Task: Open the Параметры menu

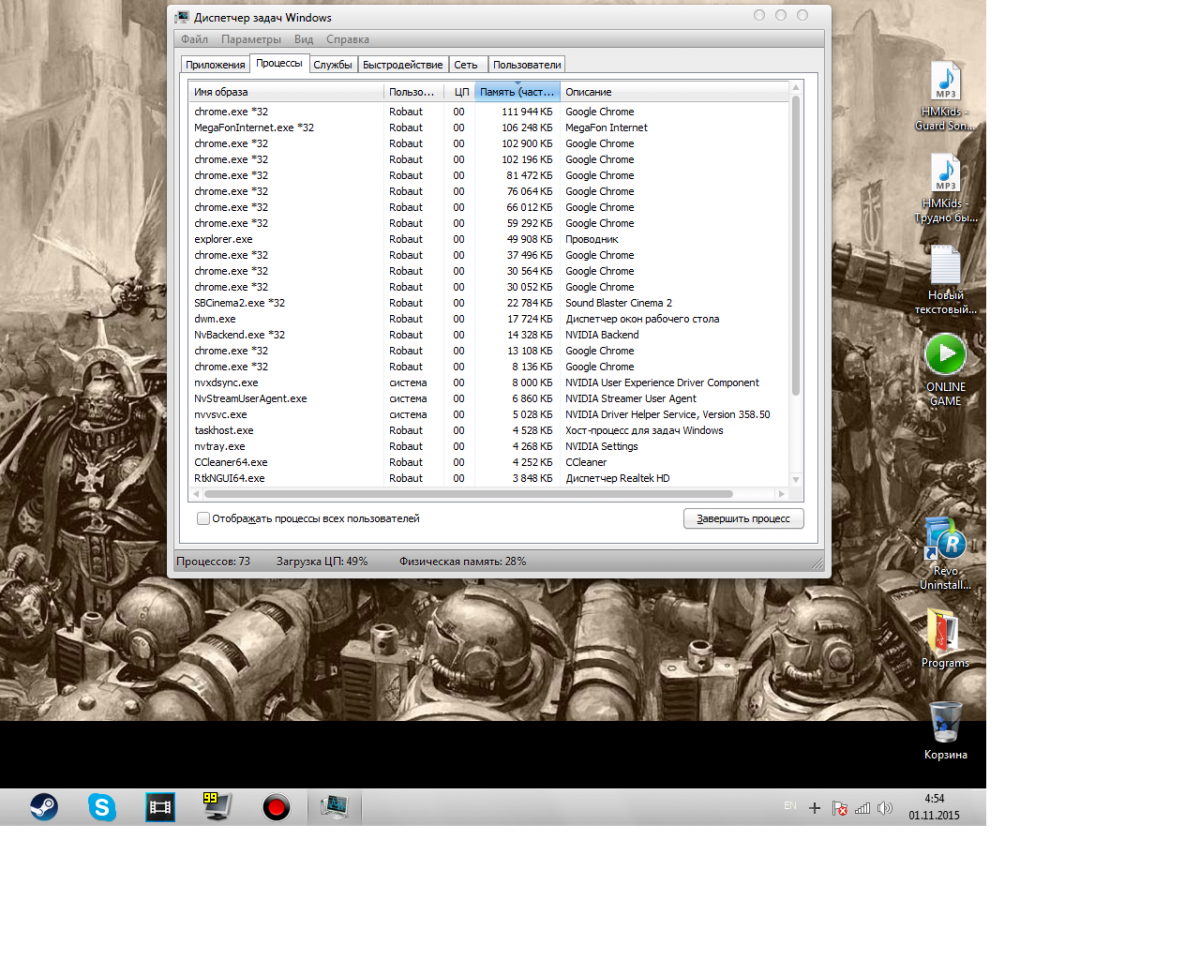Action: [251, 39]
